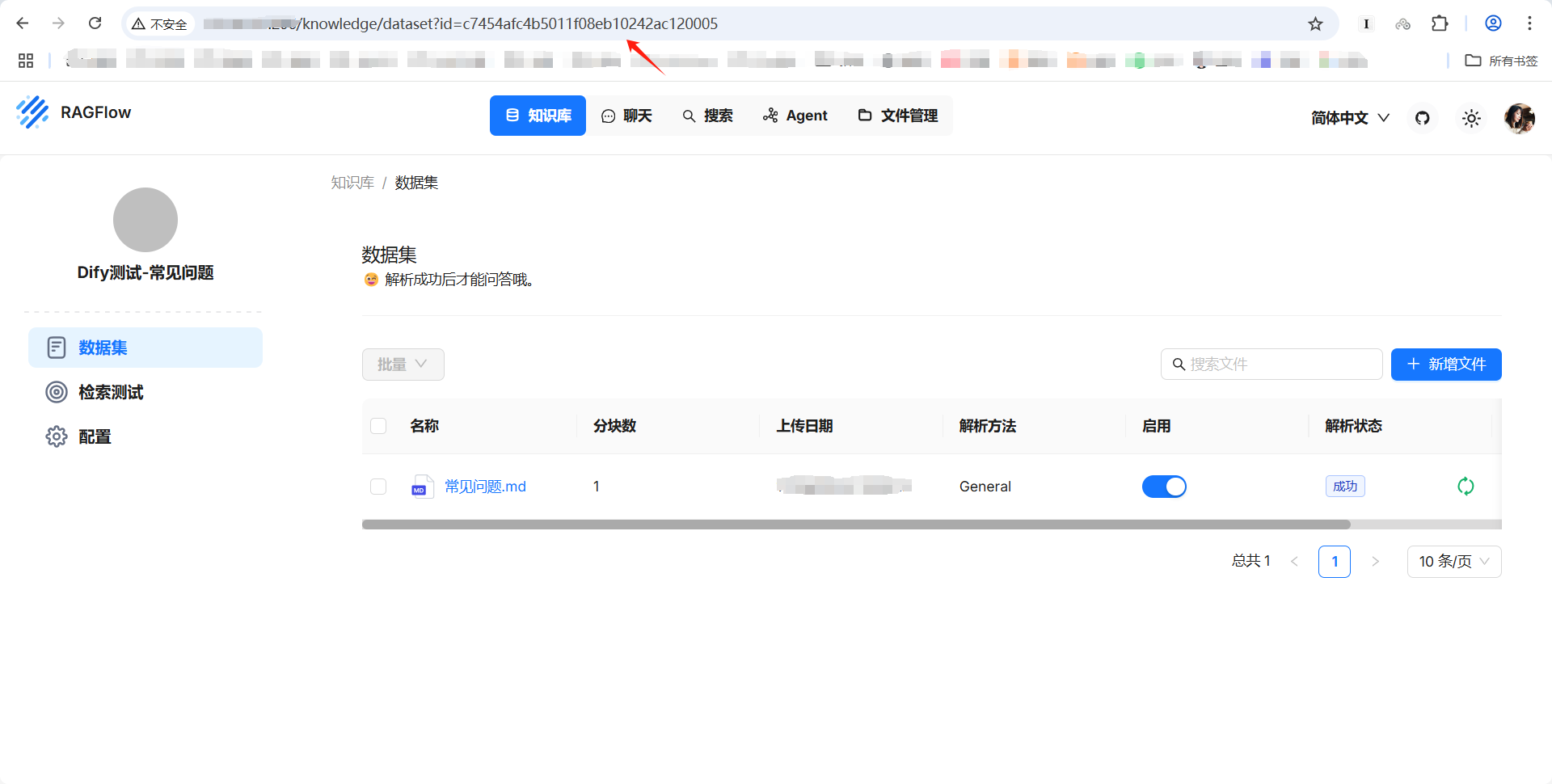Bookmark this page with the star icon
1552x784 pixels.
pos(1315,23)
